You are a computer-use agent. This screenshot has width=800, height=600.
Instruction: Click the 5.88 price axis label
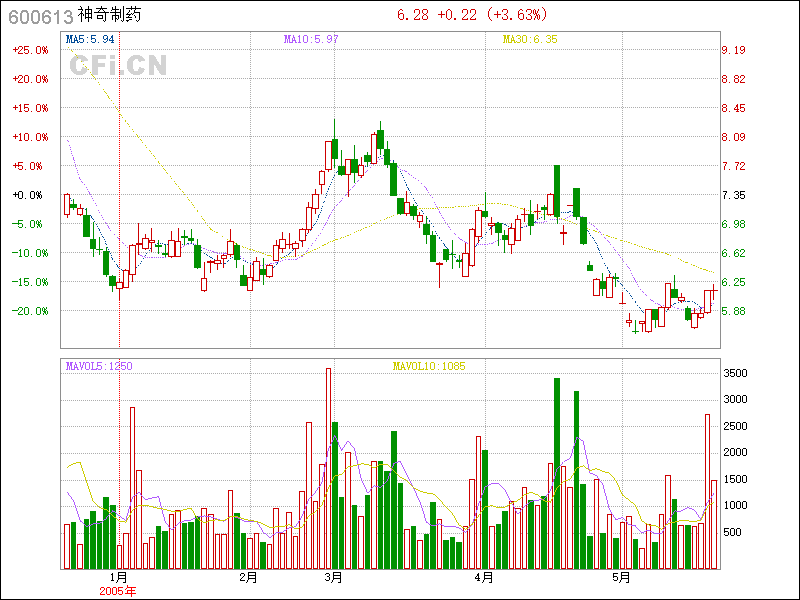point(734,311)
